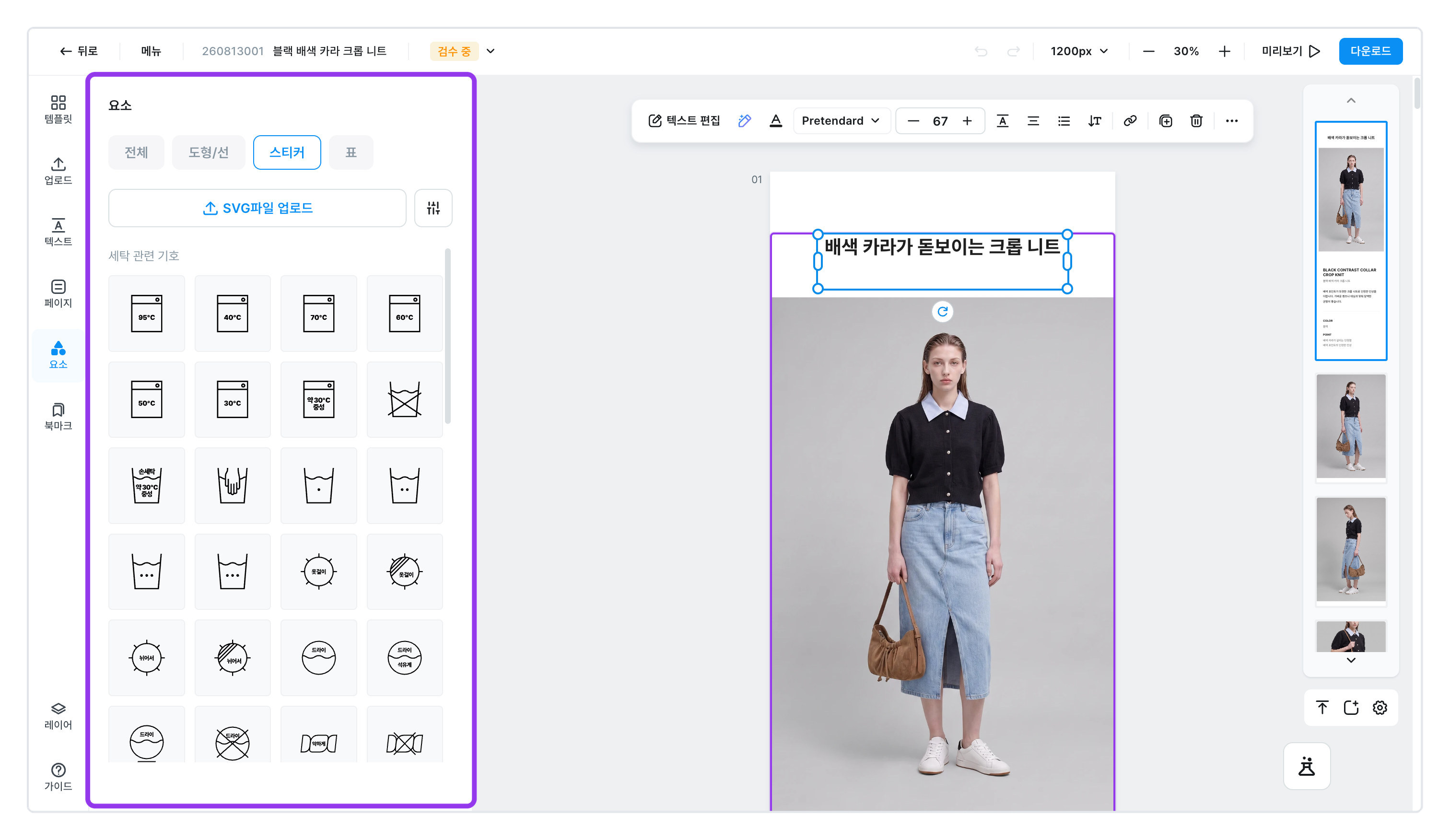Image resolution: width=1450 pixels, height=840 pixels.
Task: Select the 표 tab
Action: [x=351, y=152]
